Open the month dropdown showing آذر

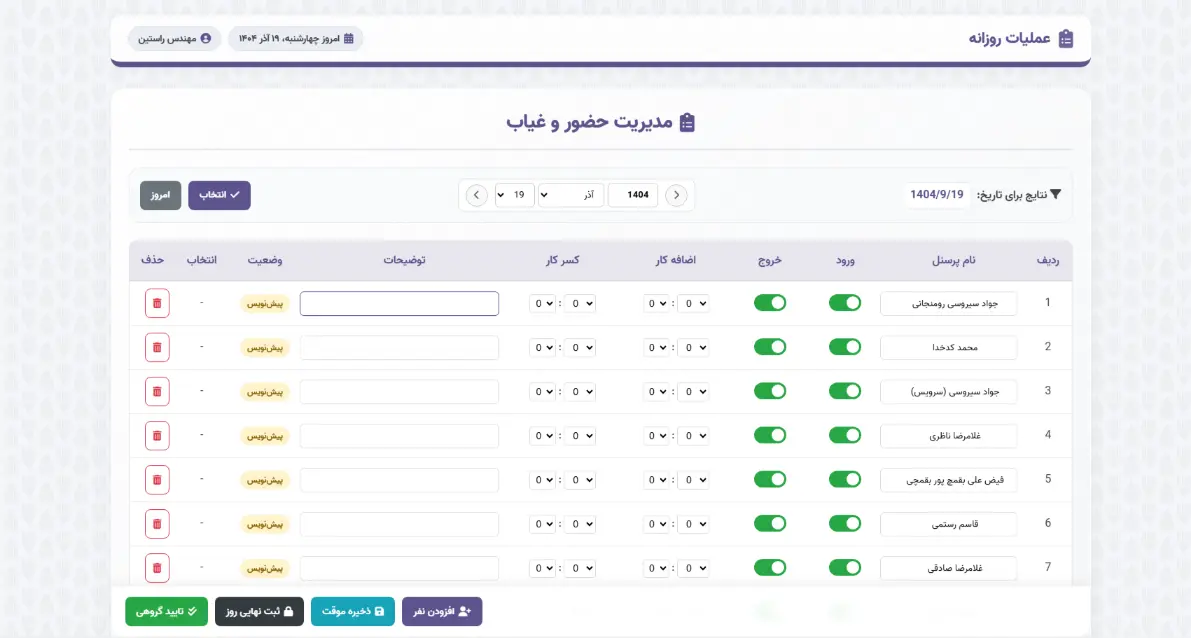point(571,195)
